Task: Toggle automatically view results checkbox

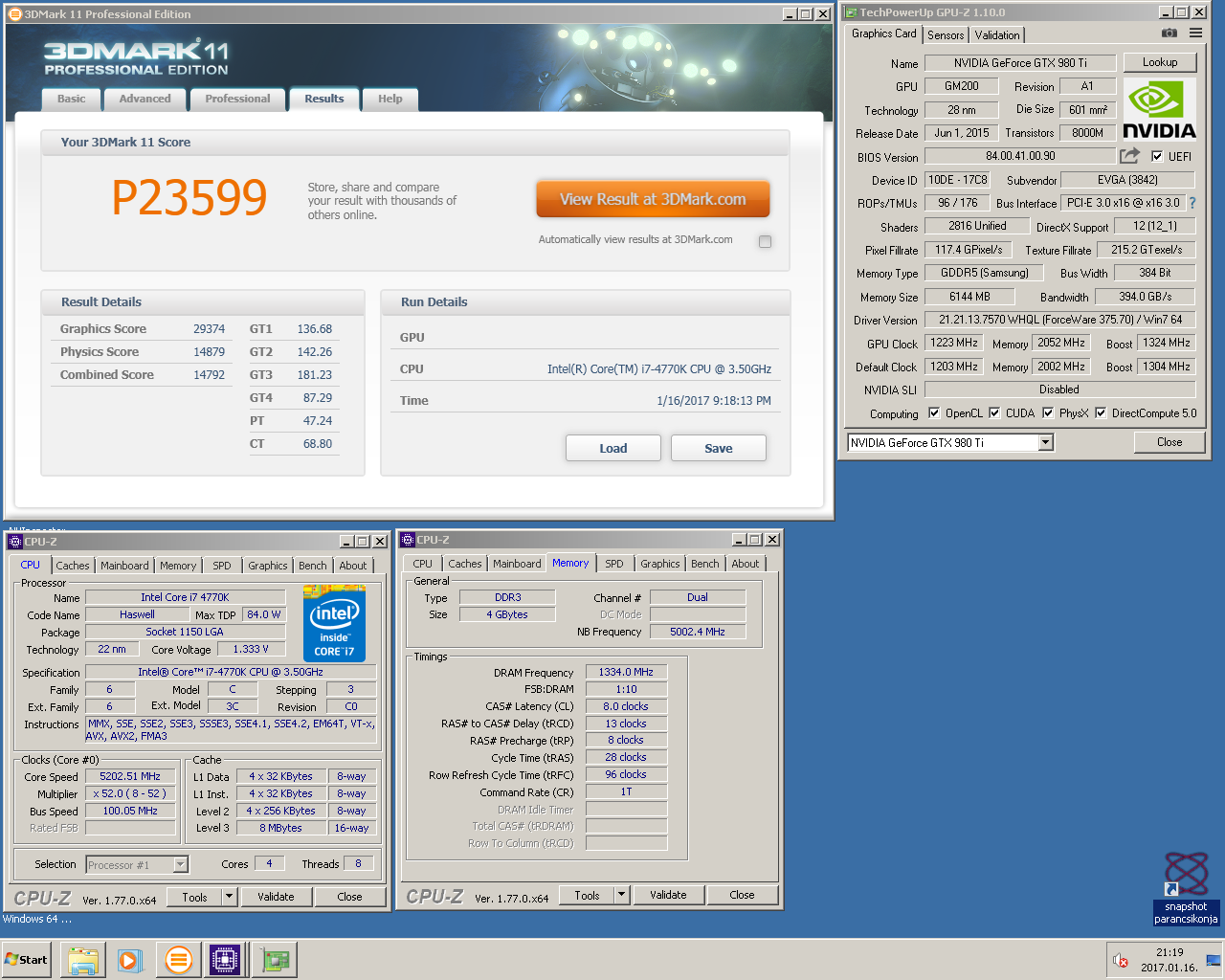Action: (x=765, y=241)
